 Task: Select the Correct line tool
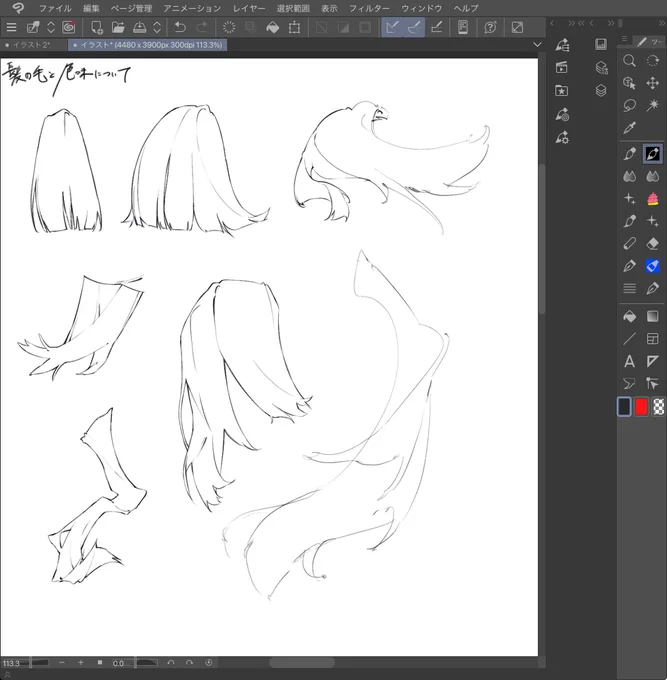[x=653, y=383]
